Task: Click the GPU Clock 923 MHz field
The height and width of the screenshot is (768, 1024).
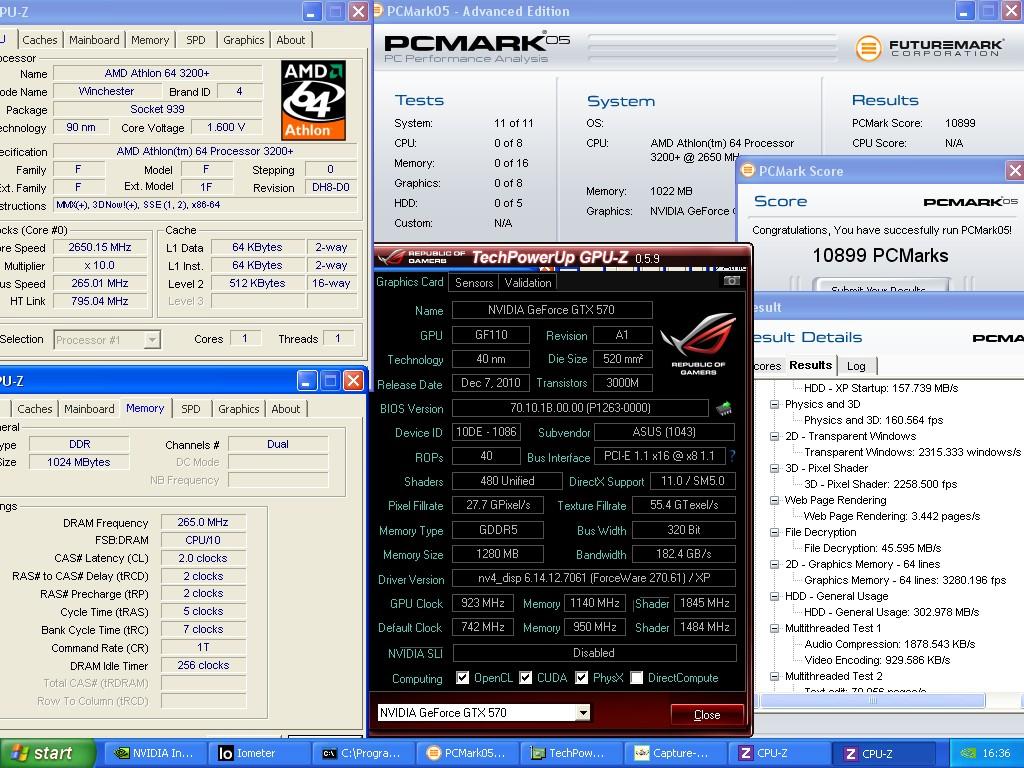Action: click(x=482, y=603)
